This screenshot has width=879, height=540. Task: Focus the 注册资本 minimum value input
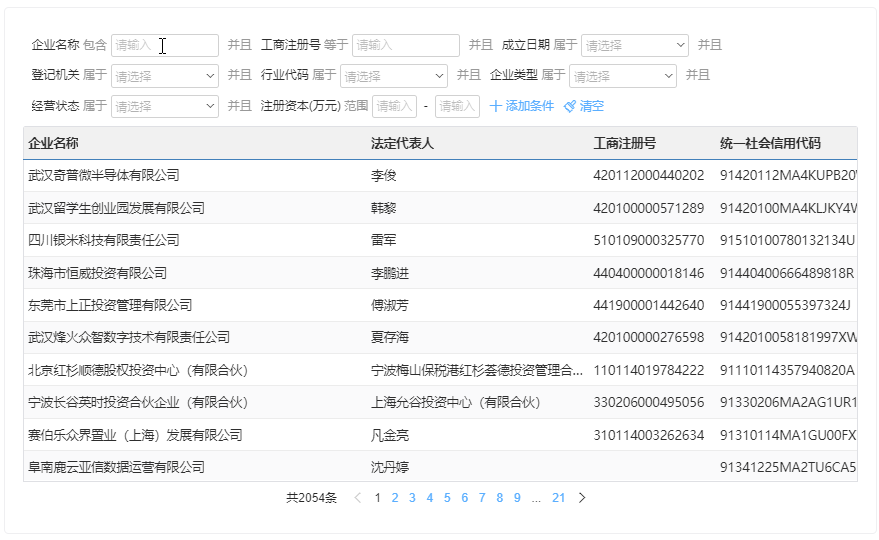[x=395, y=106]
